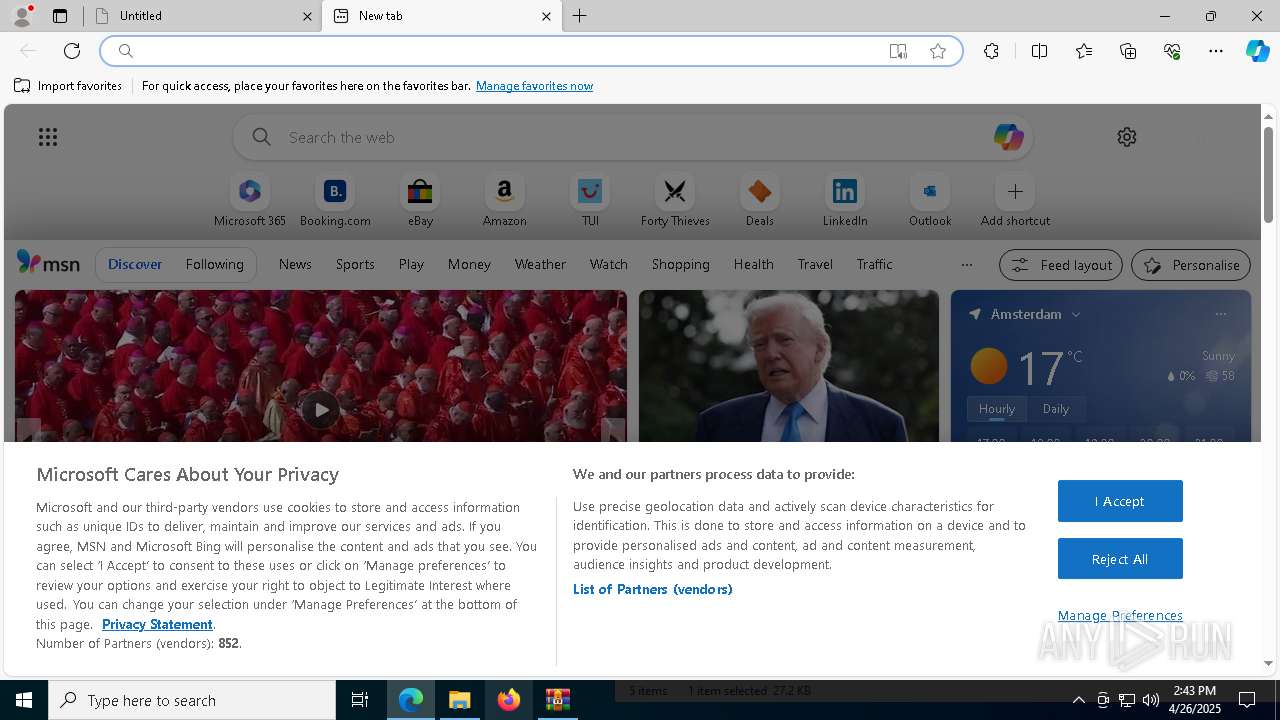The height and width of the screenshot is (720, 1280).
Task: Open Manage Preferences link
Action: [x=1120, y=615]
